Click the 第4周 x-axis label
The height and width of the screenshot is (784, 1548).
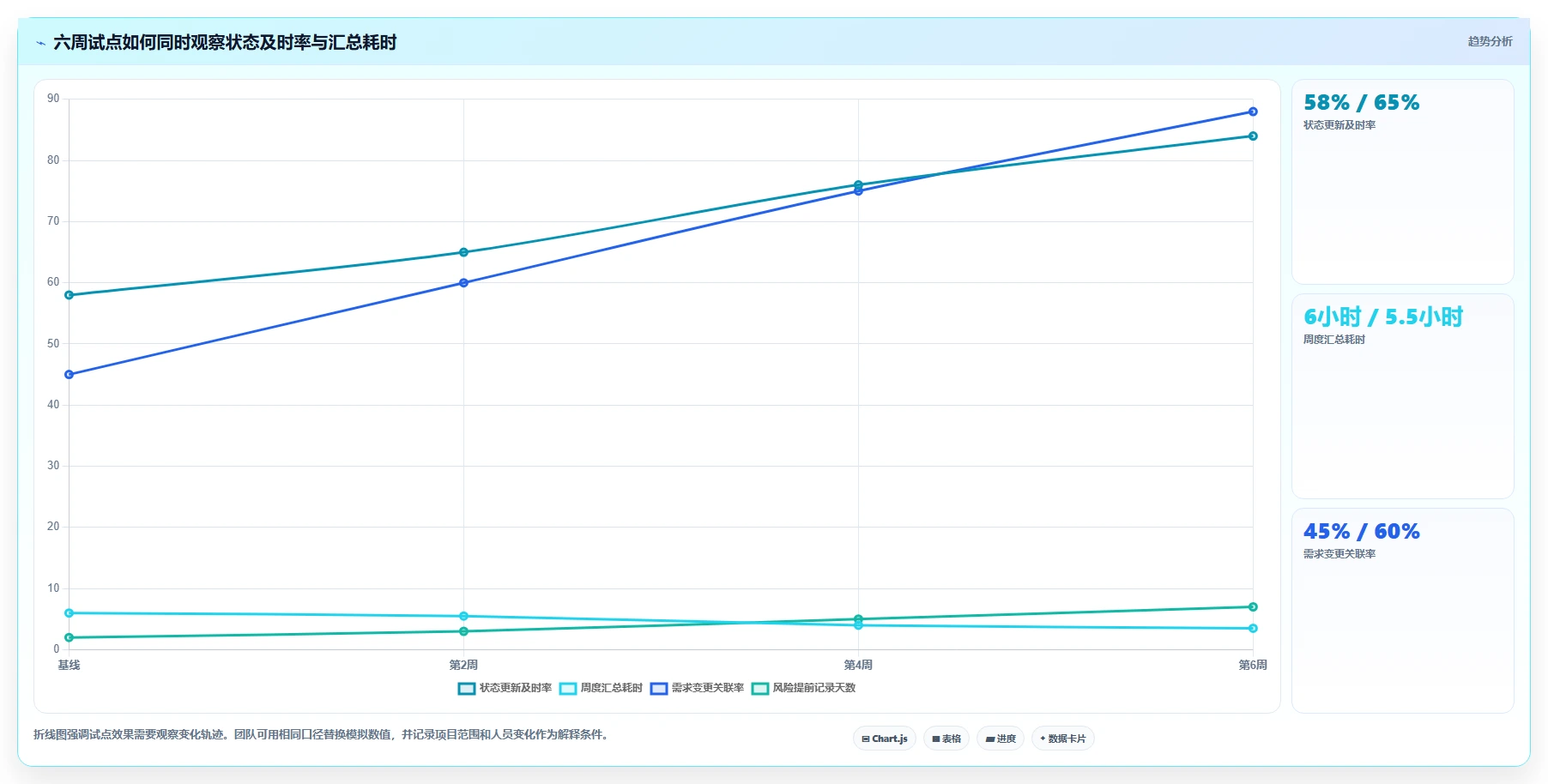pos(858,666)
